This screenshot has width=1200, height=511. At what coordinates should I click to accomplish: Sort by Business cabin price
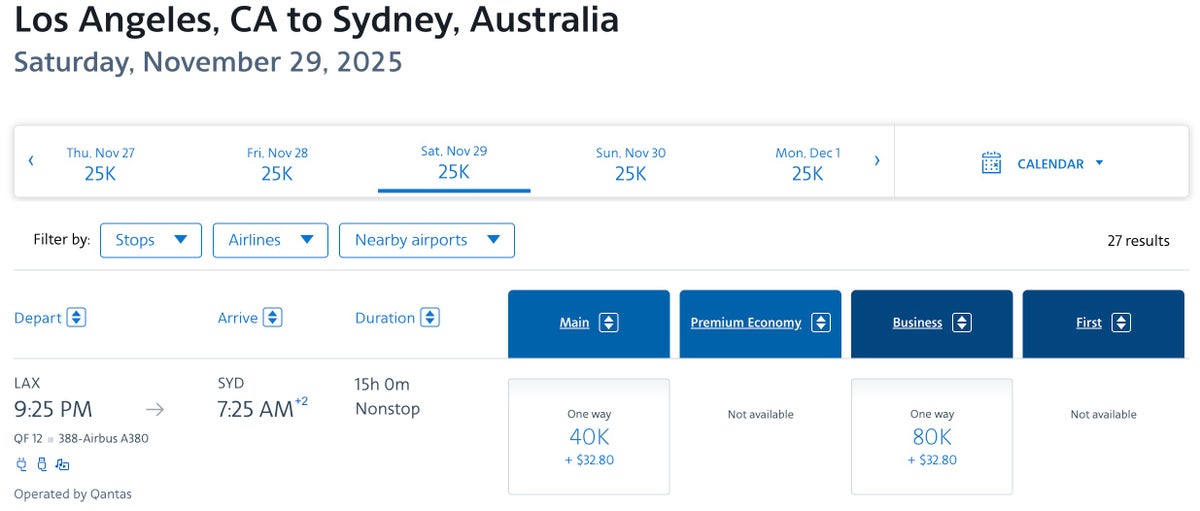[961, 323]
